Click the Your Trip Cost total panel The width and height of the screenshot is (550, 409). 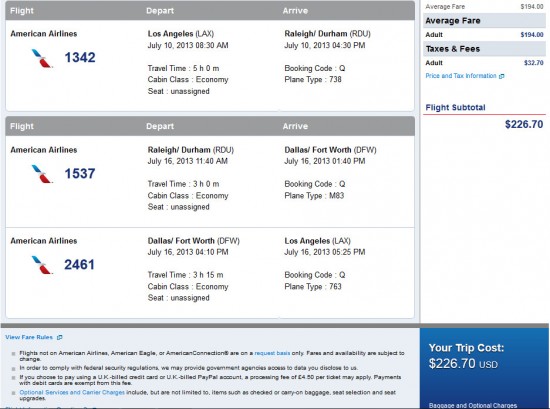click(x=484, y=368)
